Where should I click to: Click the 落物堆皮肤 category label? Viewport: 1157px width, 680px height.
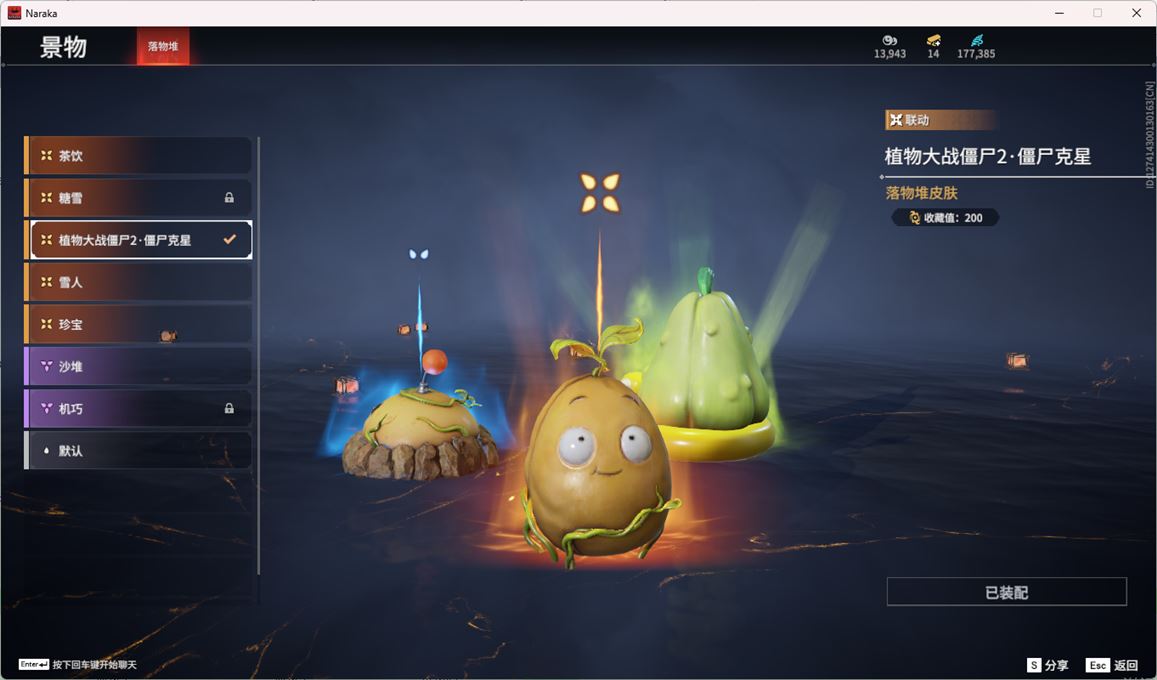(922, 193)
